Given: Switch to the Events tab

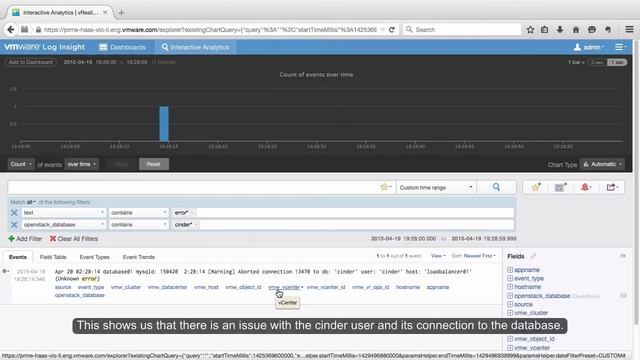Looking at the screenshot, I should click(x=18, y=257).
